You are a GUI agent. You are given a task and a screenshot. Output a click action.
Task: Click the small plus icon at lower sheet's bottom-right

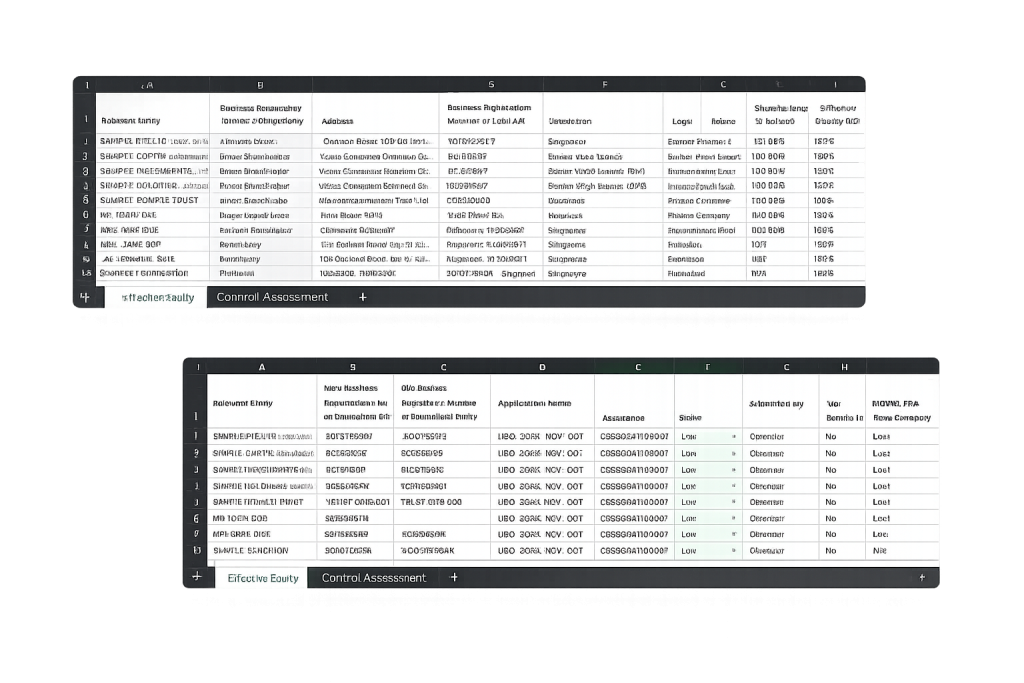(x=921, y=577)
